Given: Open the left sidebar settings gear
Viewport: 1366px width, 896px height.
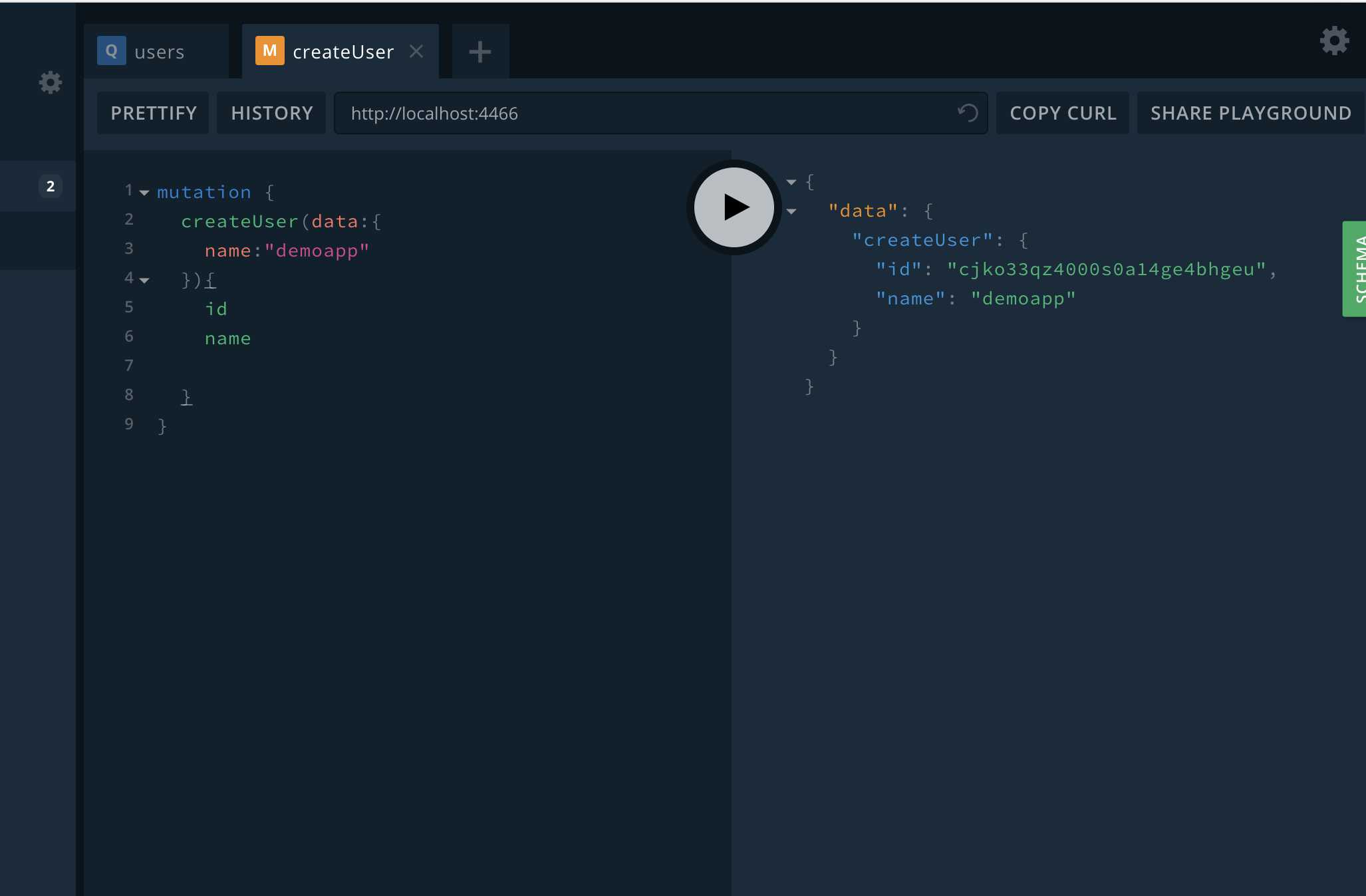Looking at the screenshot, I should click(51, 82).
